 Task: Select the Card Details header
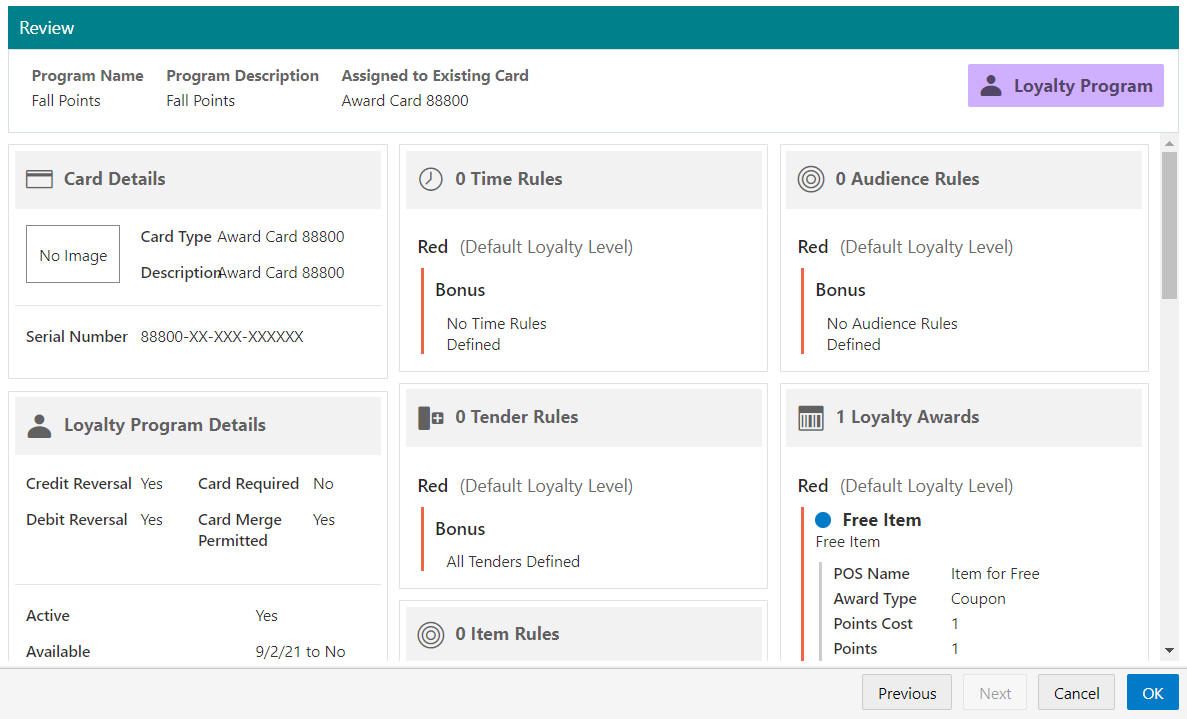[198, 179]
